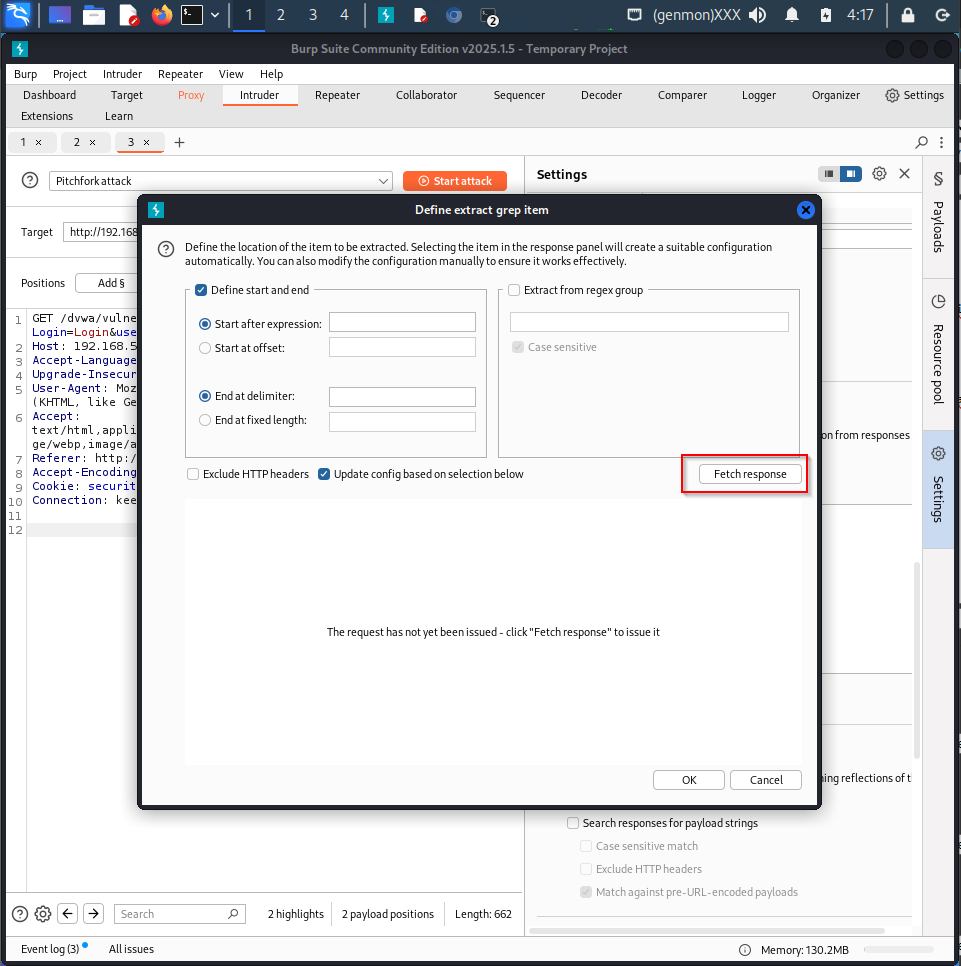Image resolution: width=961 pixels, height=966 pixels.
Task: Switch to the Repeater tab
Action: [x=337, y=95]
